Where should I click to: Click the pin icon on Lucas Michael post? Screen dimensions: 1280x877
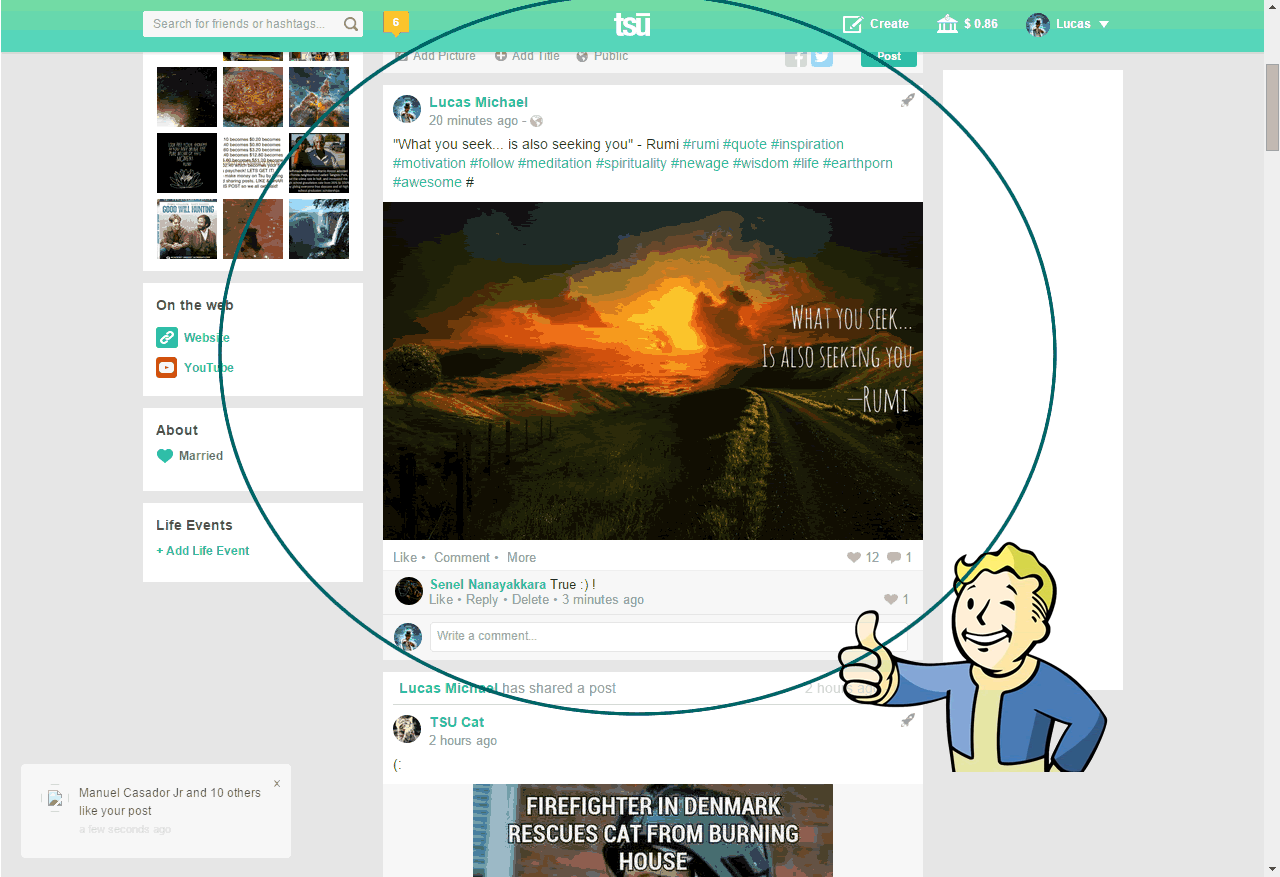pyautogui.click(x=907, y=100)
